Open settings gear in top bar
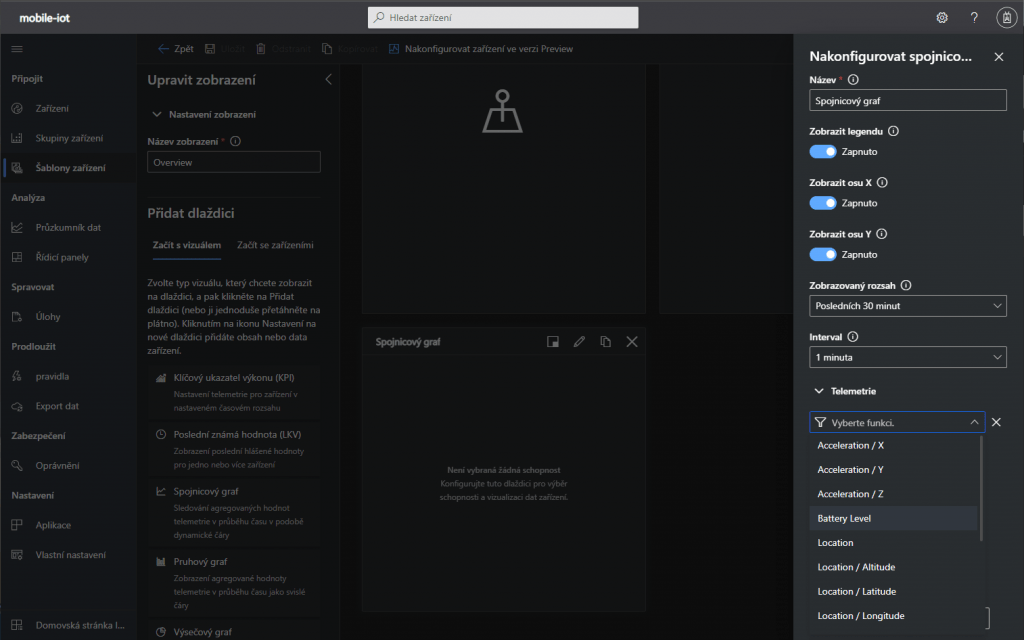The width and height of the screenshot is (1024, 640). (941, 18)
